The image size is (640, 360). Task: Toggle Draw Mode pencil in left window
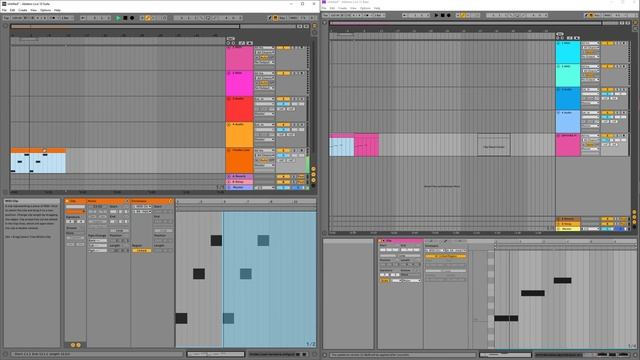(x=269, y=18)
